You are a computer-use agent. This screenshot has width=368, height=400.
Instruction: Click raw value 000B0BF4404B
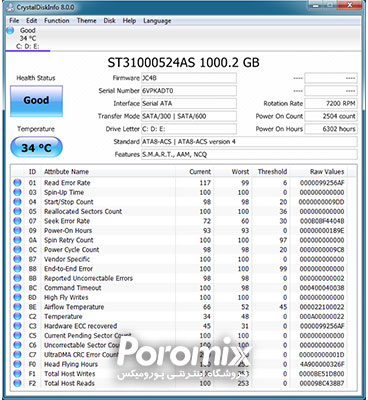(322, 221)
